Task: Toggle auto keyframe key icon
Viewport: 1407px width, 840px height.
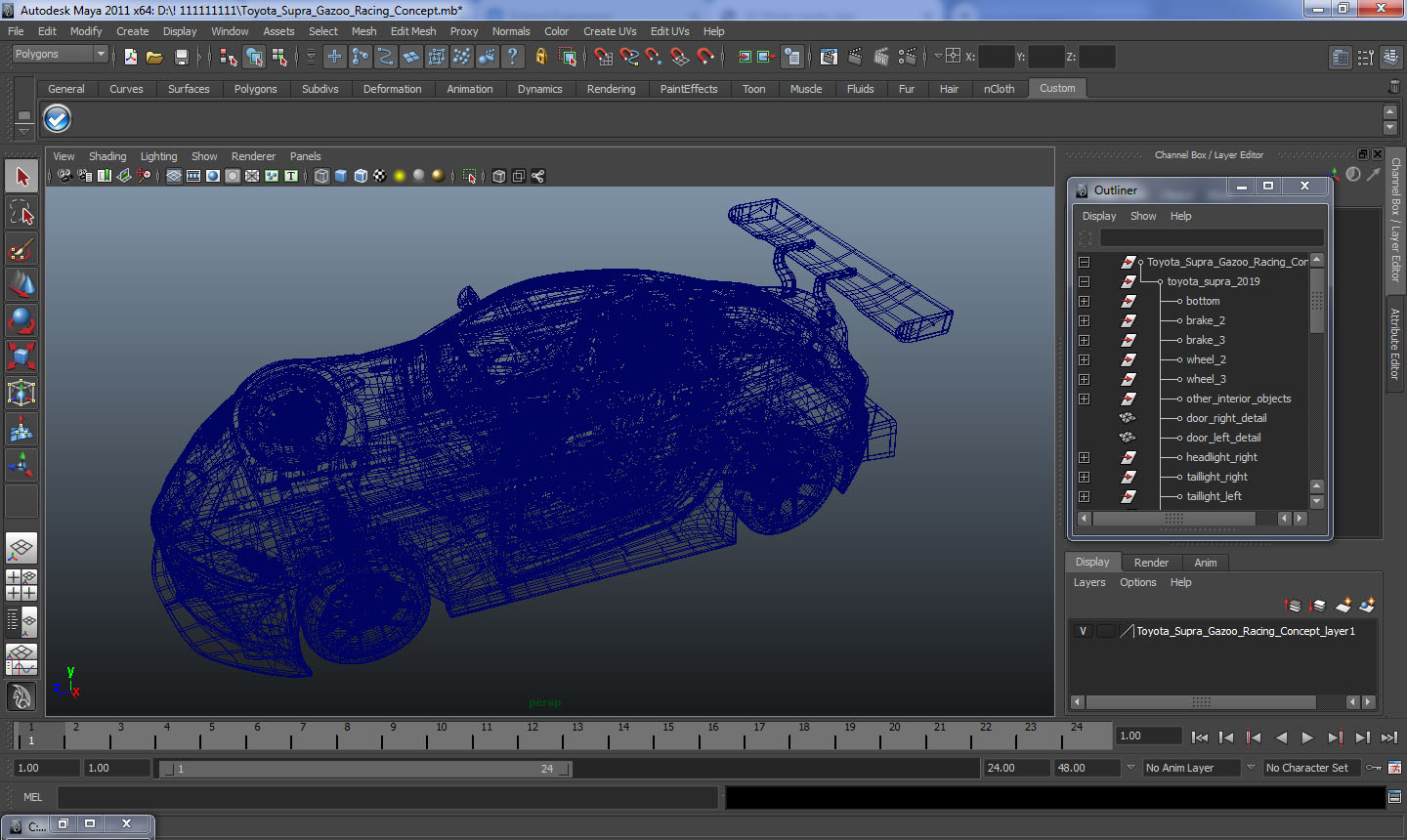Action: tap(1374, 768)
